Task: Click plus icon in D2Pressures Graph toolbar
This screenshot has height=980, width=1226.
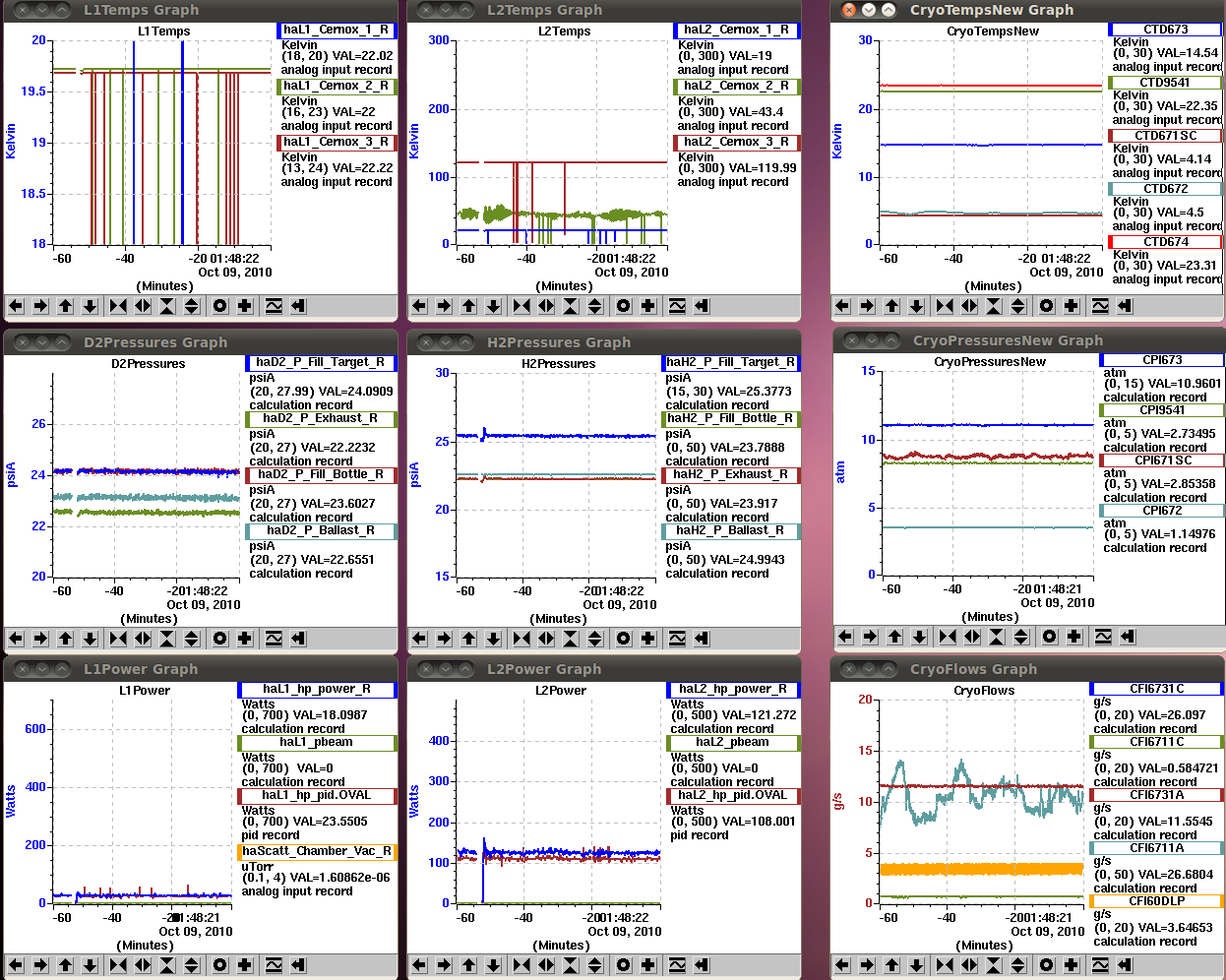Action: click(245, 639)
